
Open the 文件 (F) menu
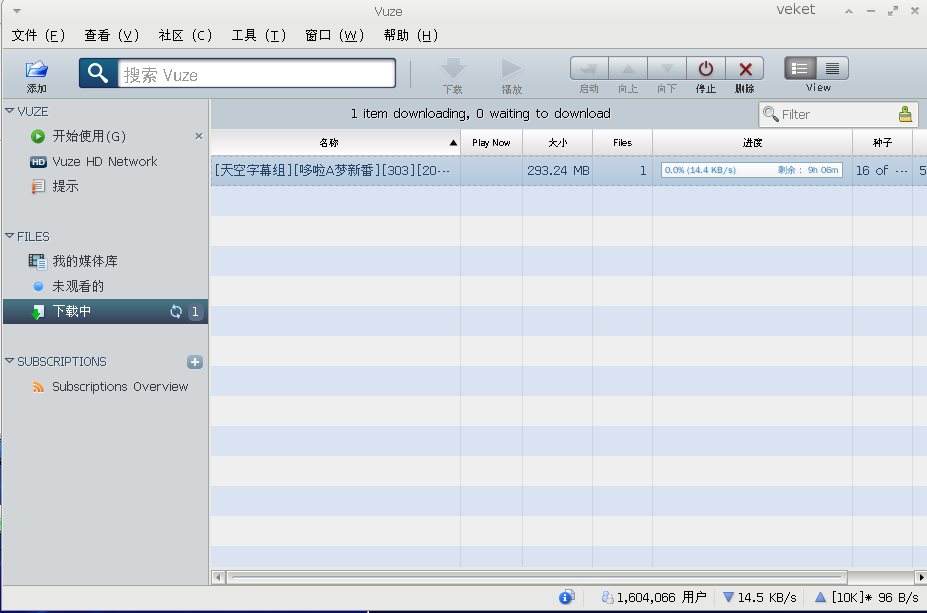tap(38, 35)
